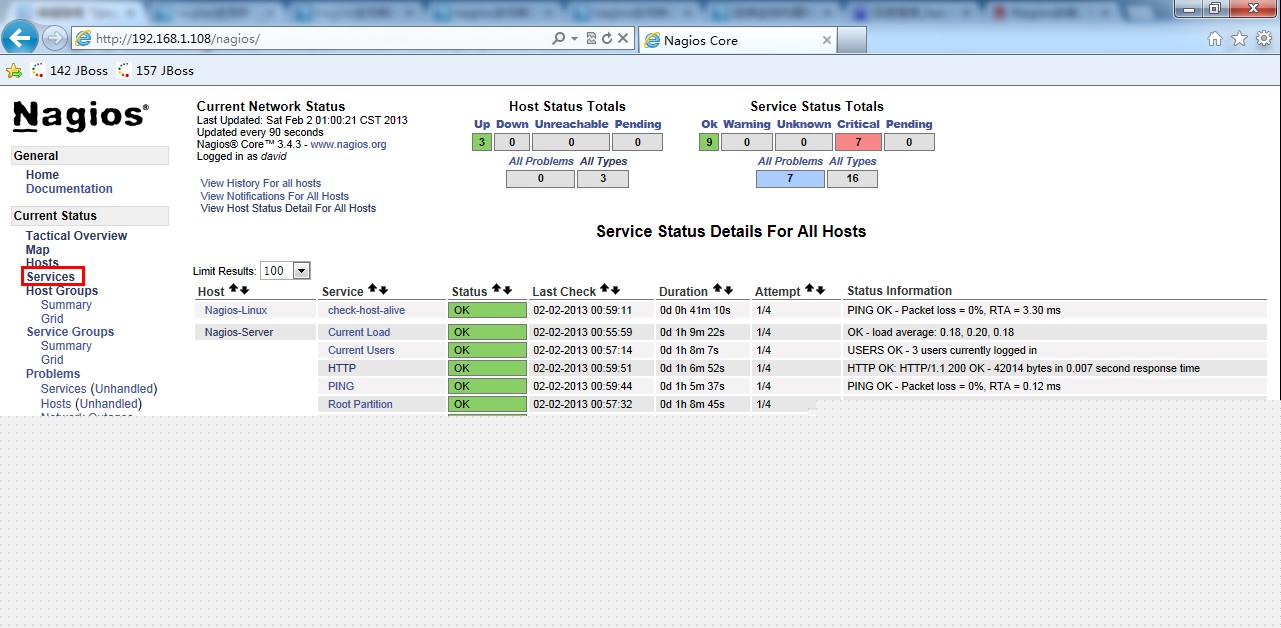Sort Host column ascending with up arrow
This screenshot has width=1281, height=628.
tap(233, 290)
